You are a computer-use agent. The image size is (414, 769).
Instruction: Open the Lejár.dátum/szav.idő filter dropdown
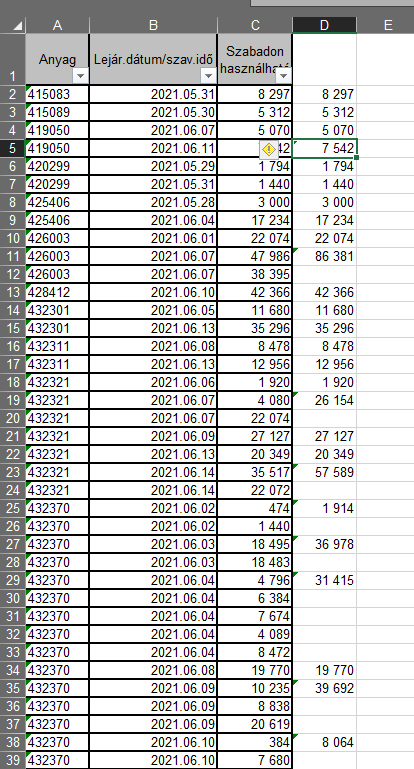click(x=208, y=76)
